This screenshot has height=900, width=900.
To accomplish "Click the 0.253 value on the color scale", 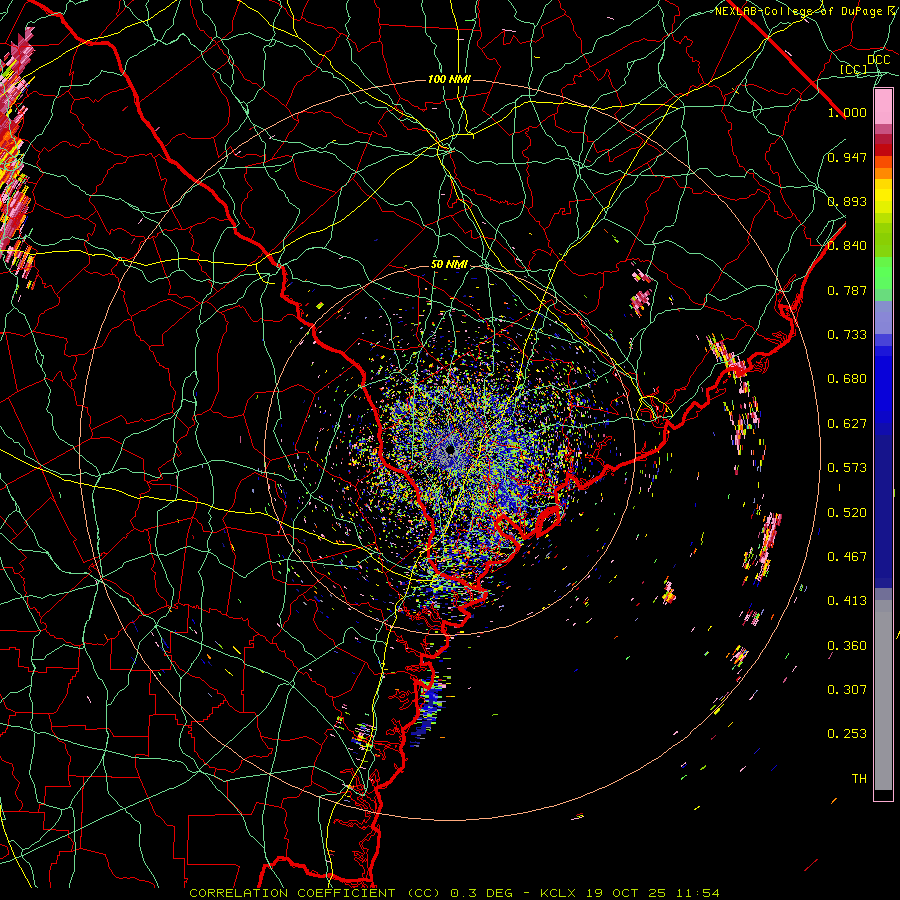I will tap(847, 734).
